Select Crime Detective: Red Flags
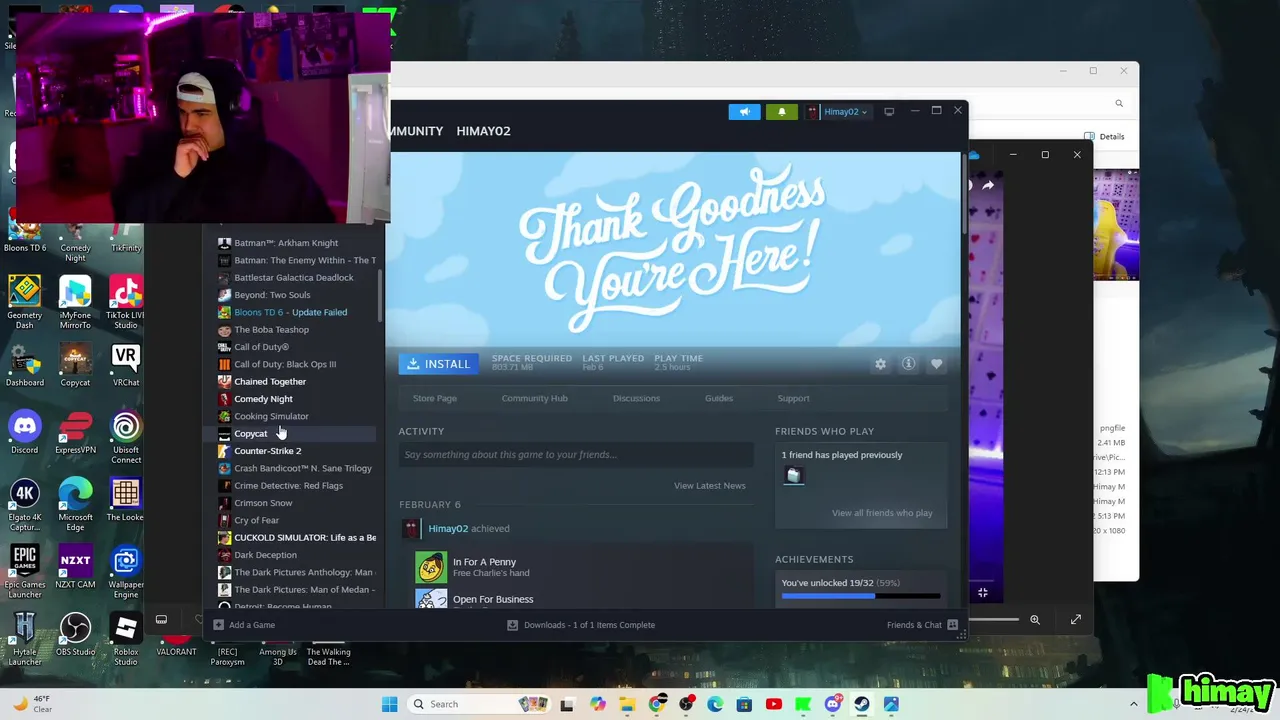Viewport: 1280px width, 720px height. pos(288,486)
